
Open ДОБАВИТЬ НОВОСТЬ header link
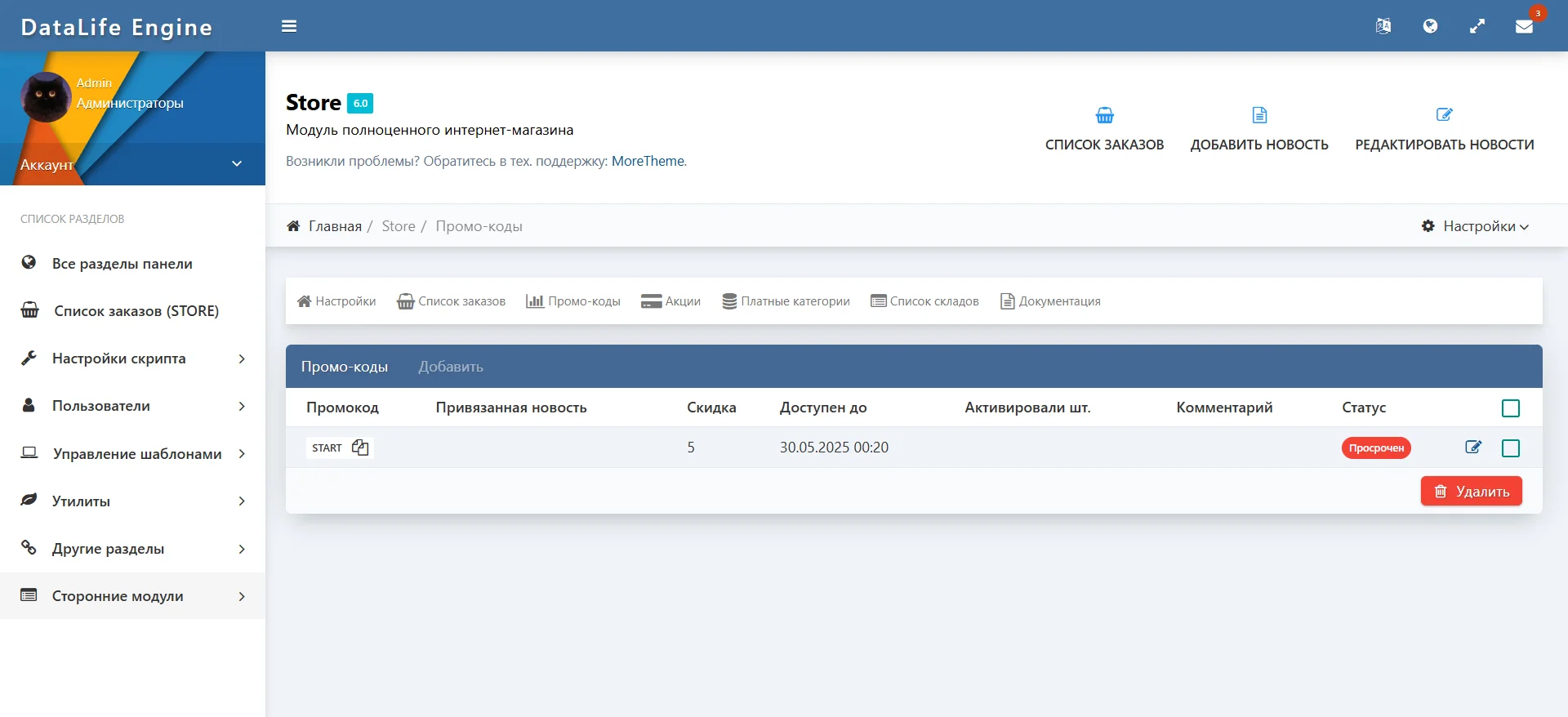coord(1259,145)
